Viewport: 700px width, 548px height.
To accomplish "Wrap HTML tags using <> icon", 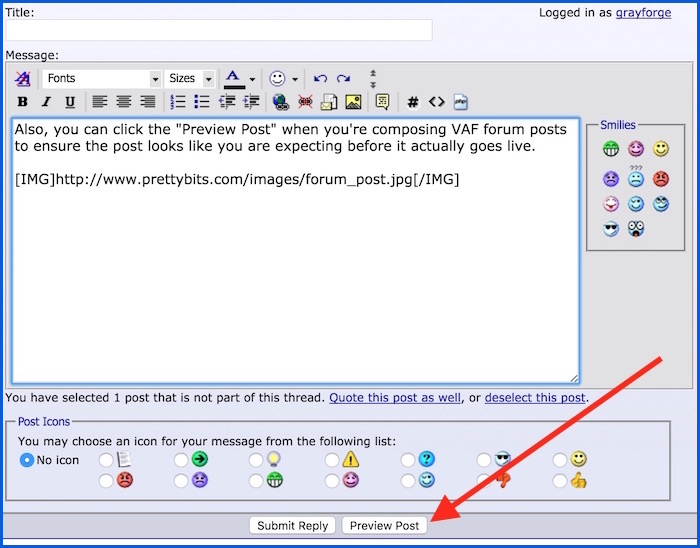I will click(x=437, y=102).
